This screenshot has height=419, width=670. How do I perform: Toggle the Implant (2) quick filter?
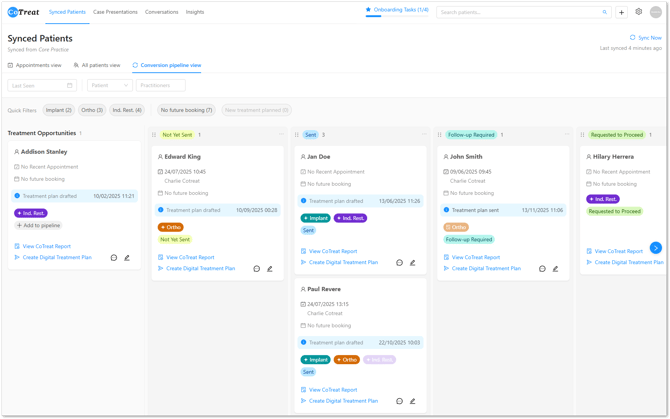pyautogui.click(x=58, y=110)
